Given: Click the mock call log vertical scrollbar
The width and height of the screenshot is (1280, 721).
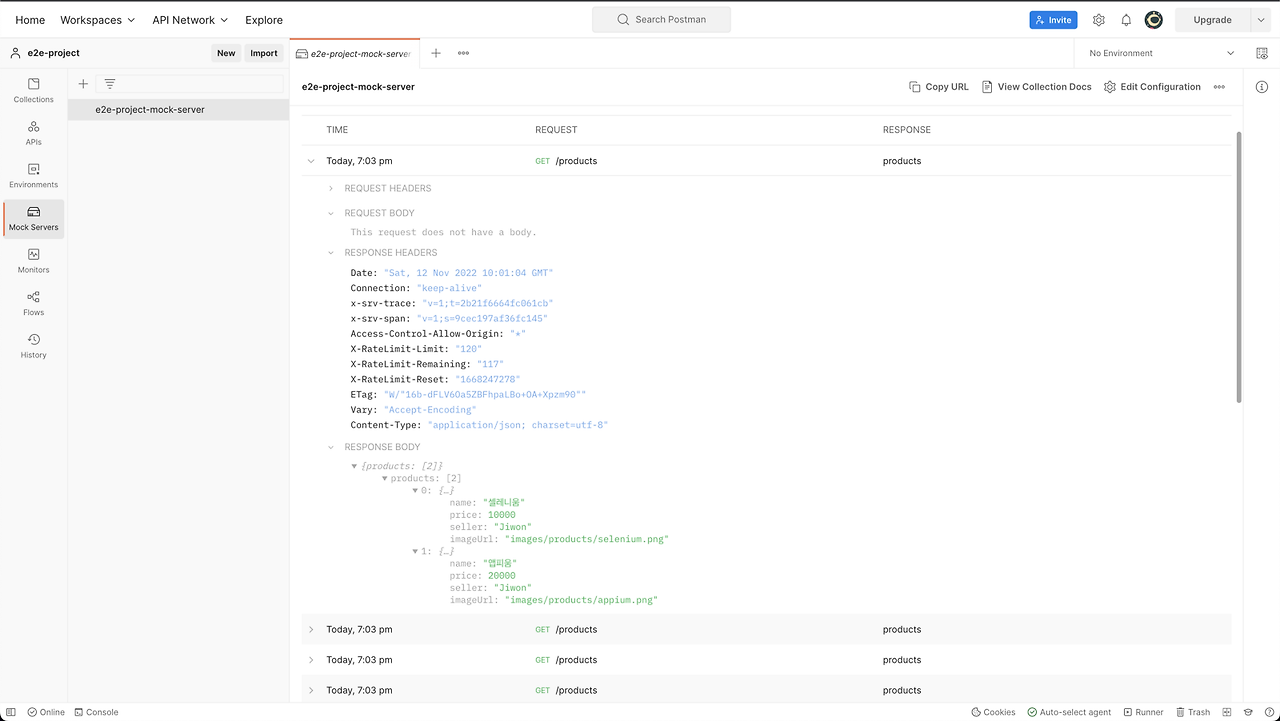Looking at the screenshot, I should pyautogui.click(x=1240, y=268).
